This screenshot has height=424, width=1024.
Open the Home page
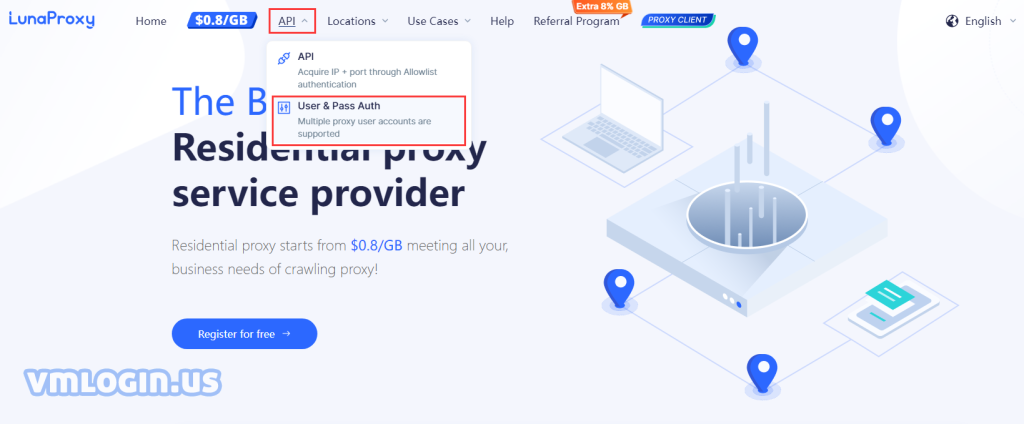click(151, 21)
